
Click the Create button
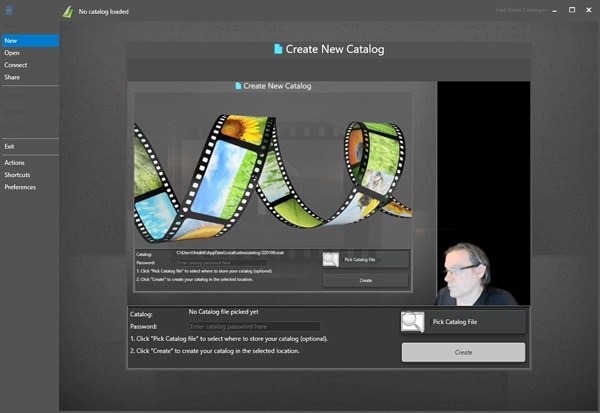pos(463,352)
